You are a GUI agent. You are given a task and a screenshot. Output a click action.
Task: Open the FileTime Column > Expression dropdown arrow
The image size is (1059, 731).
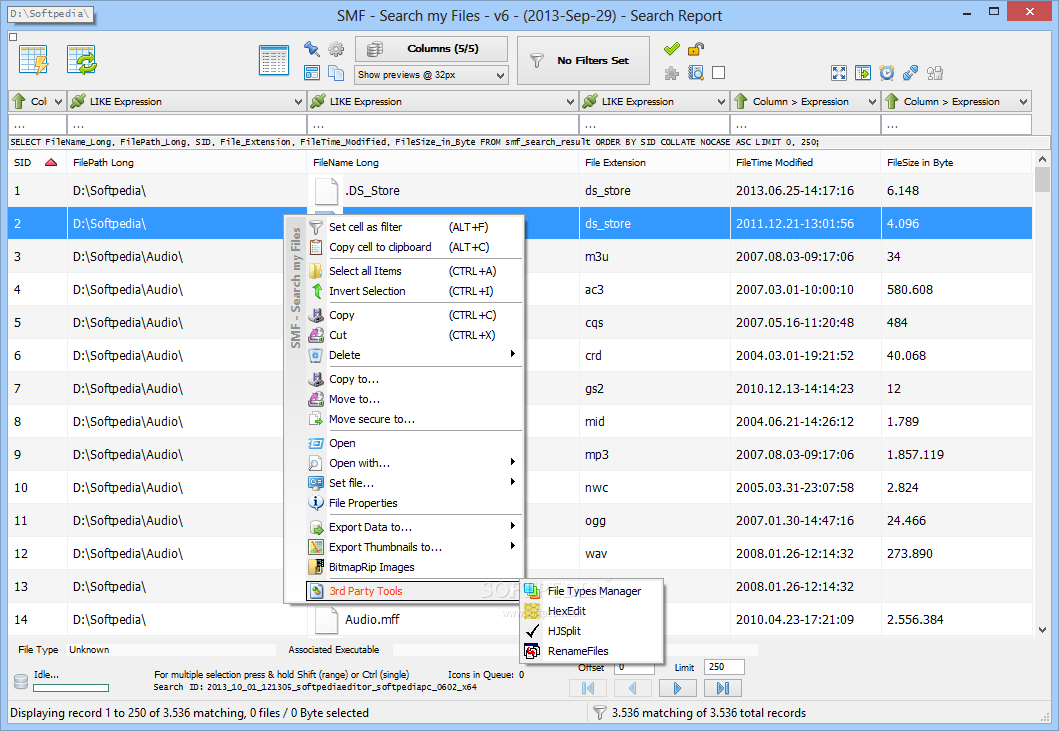tap(872, 102)
